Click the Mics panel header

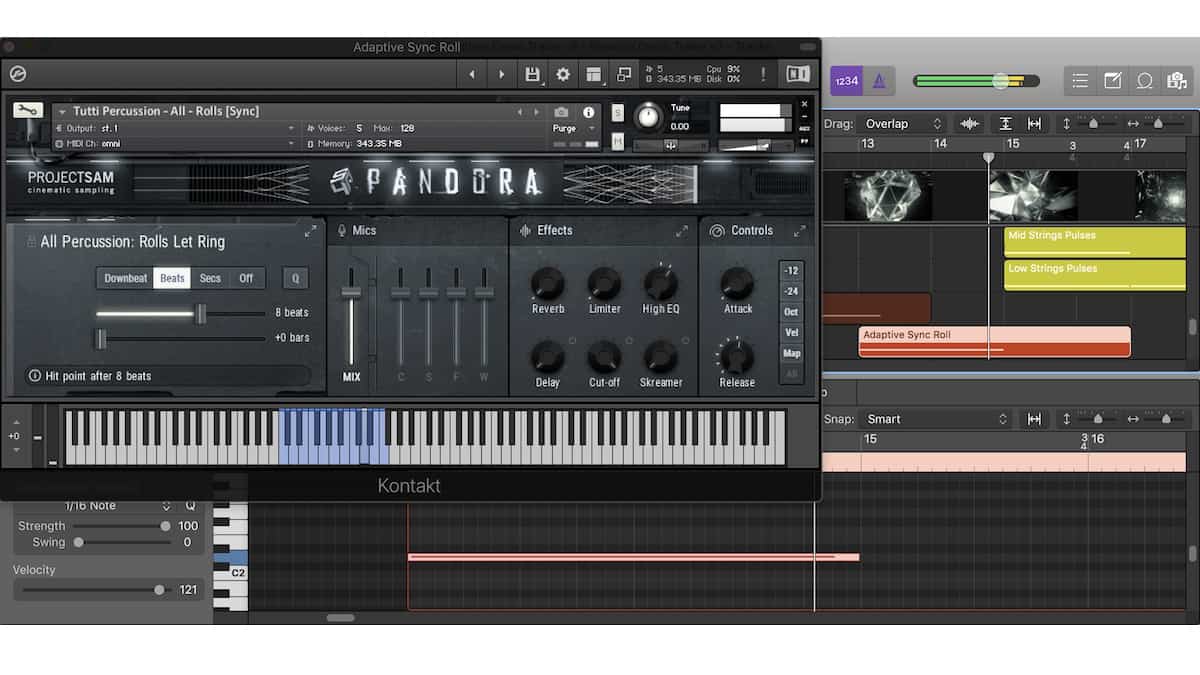[365, 231]
